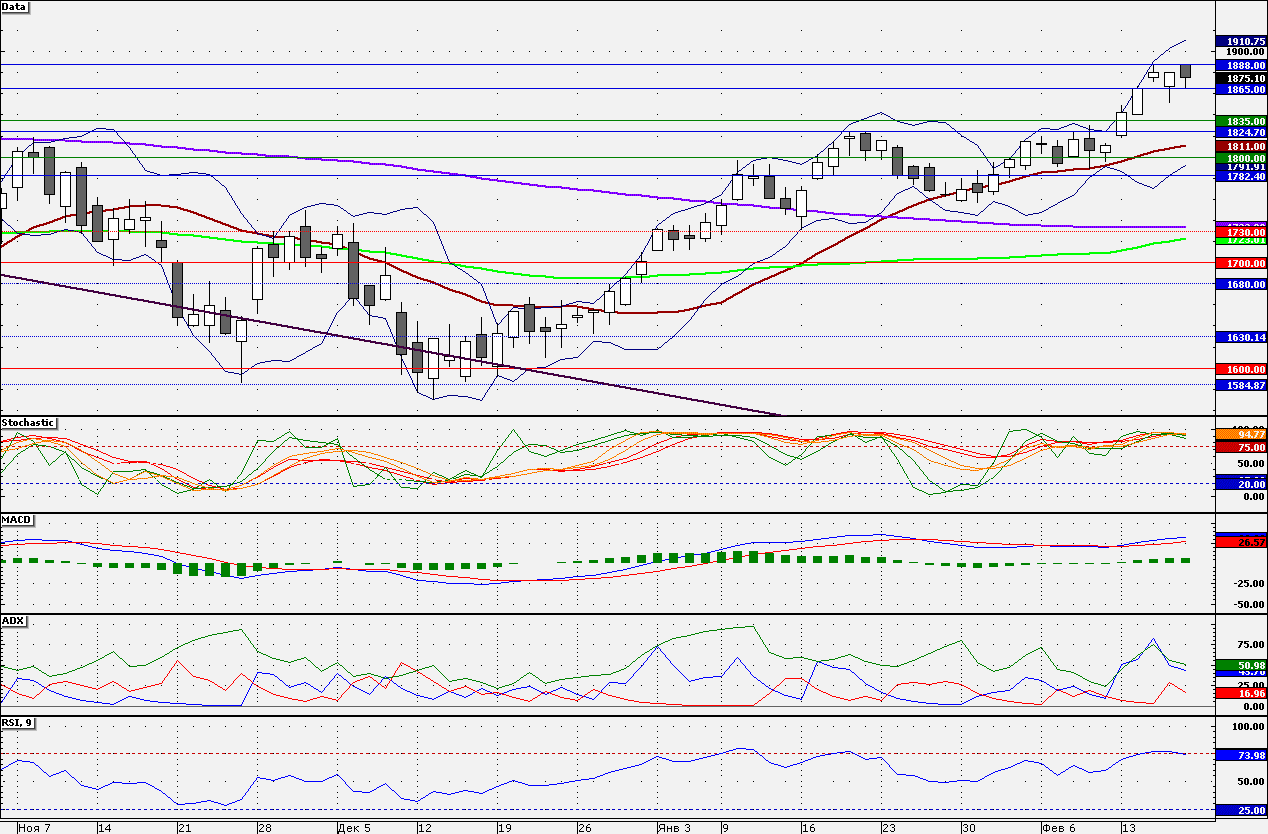Click the Янв 3 date marker

click(x=674, y=828)
